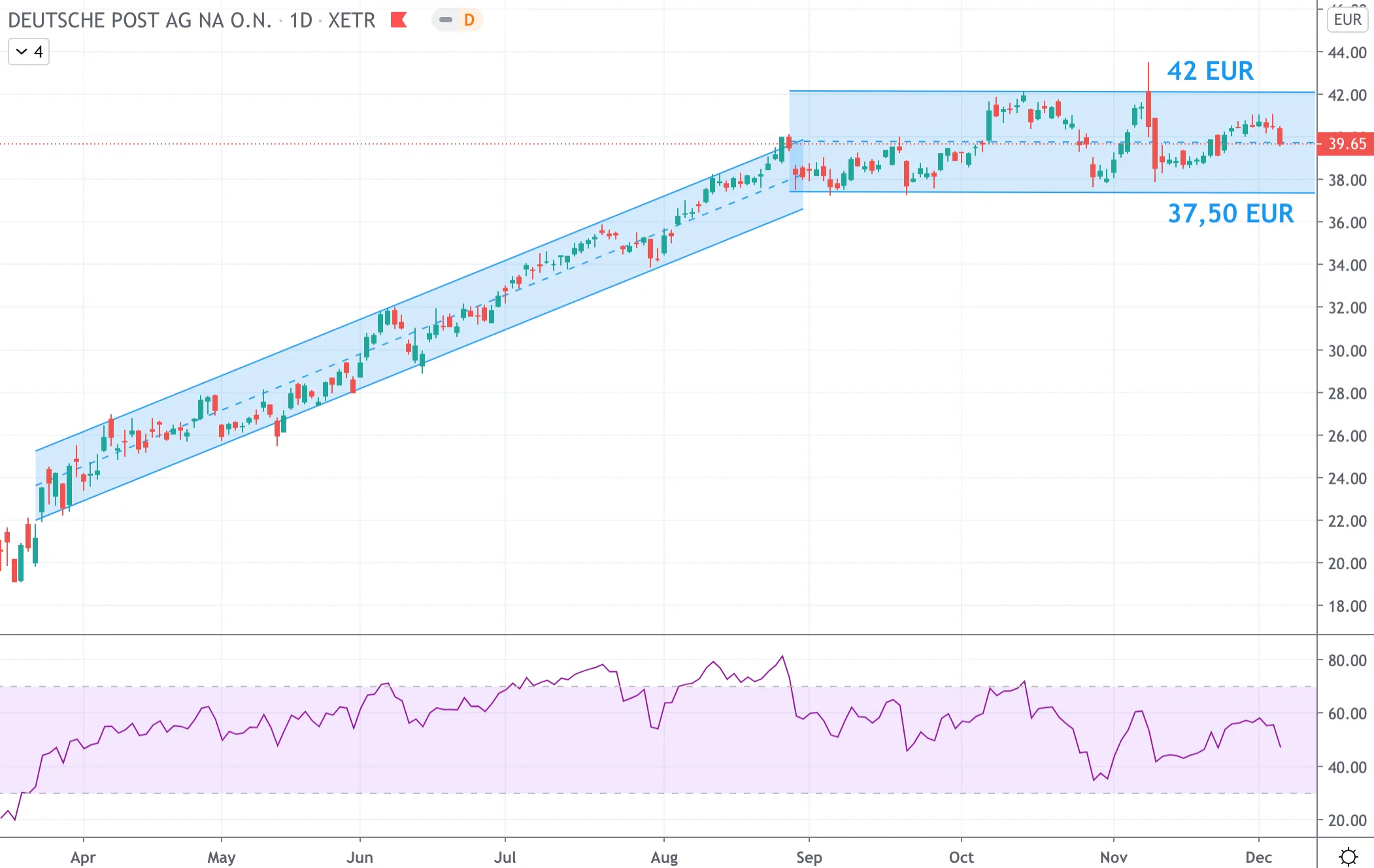The height and width of the screenshot is (868, 1374).
Task: Click the DEUTSCHE POST AG symbol title
Action: [139, 20]
